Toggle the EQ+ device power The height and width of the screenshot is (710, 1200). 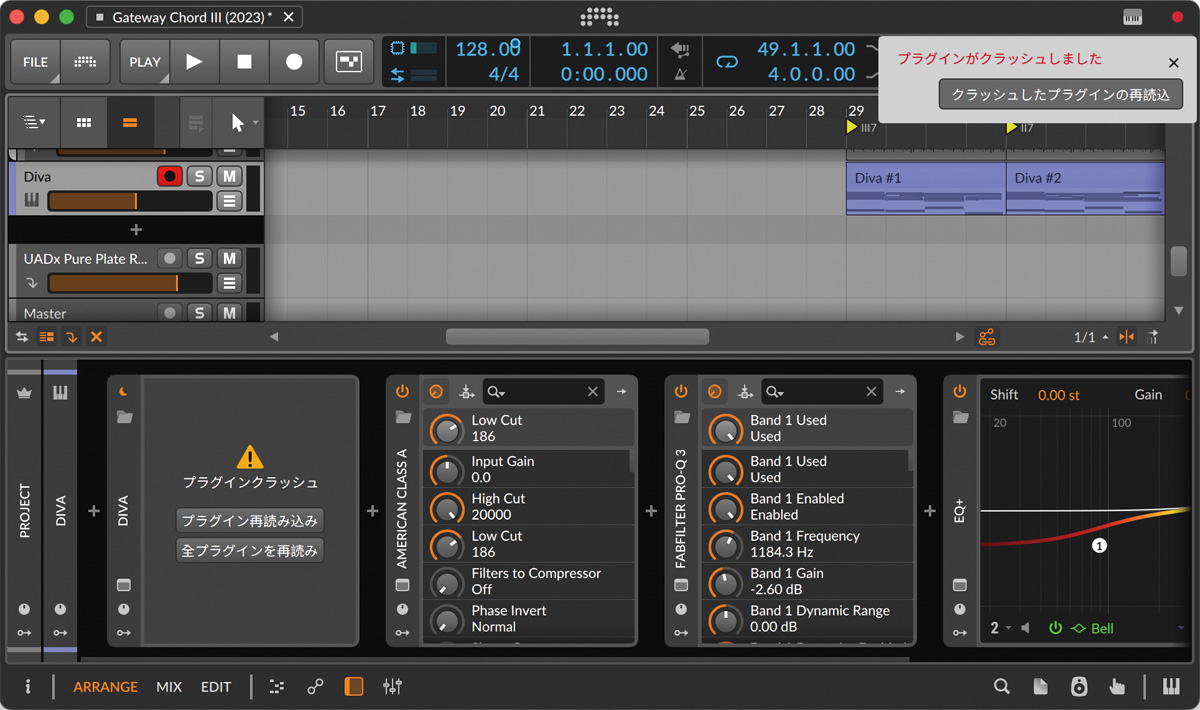pos(960,392)
